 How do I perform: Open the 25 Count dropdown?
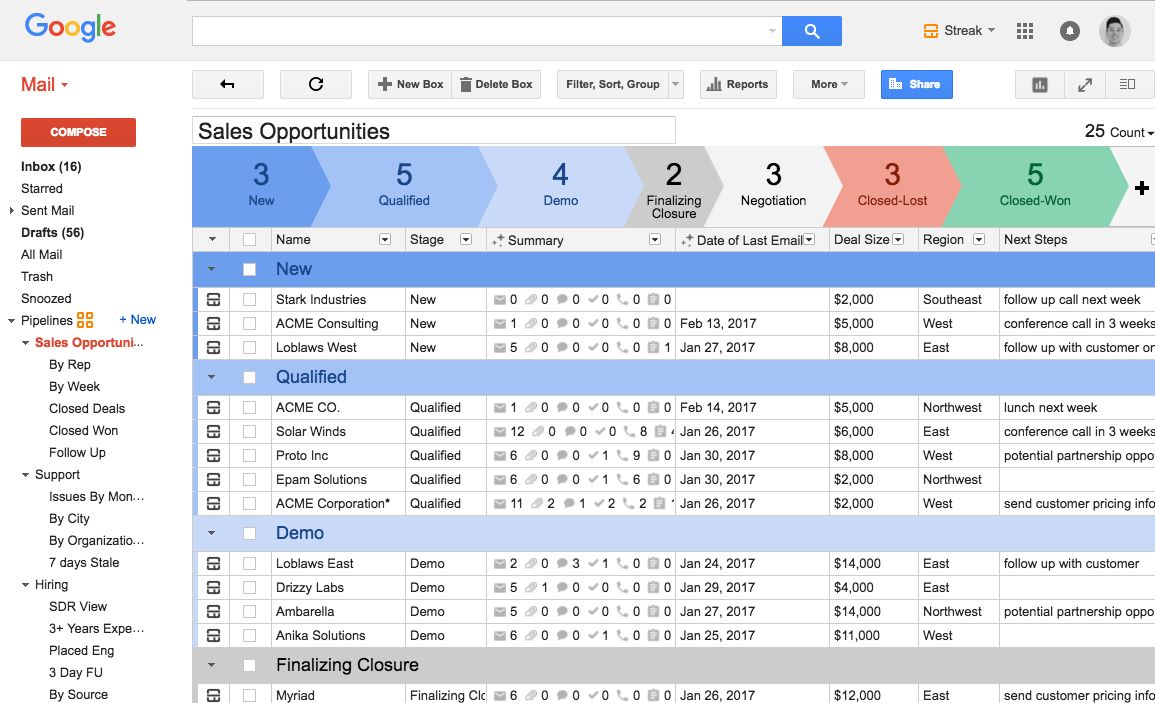tap(1119, 132)
